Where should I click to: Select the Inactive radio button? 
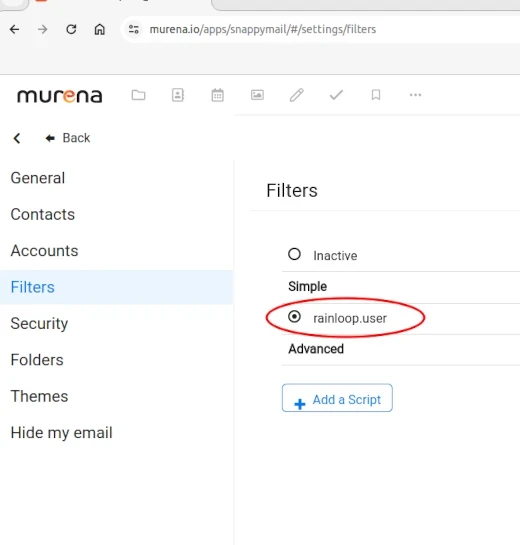294,254
